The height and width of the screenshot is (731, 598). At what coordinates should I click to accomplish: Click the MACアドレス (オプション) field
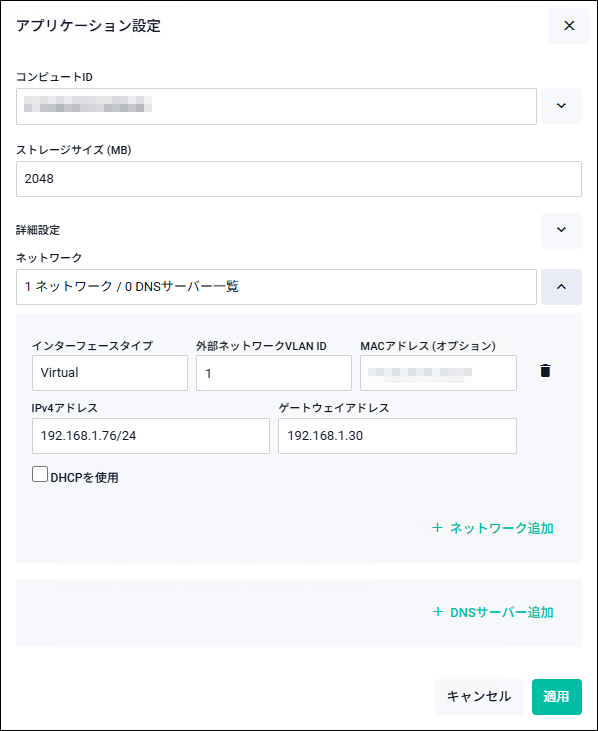pyautogui.click(x=438, y=373)
